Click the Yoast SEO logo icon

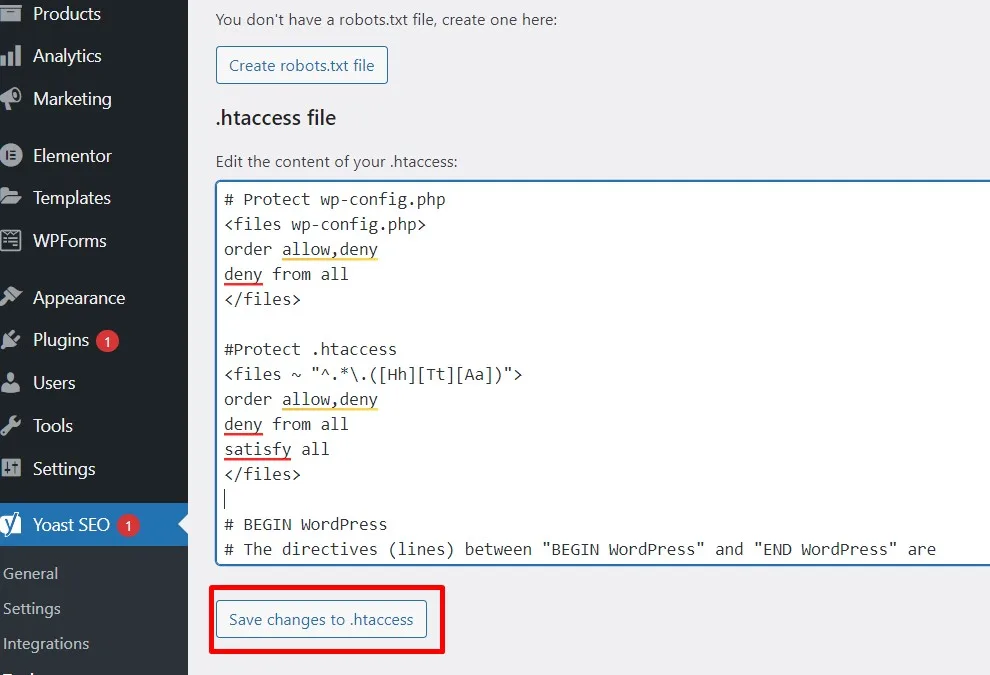pos(11,524)
